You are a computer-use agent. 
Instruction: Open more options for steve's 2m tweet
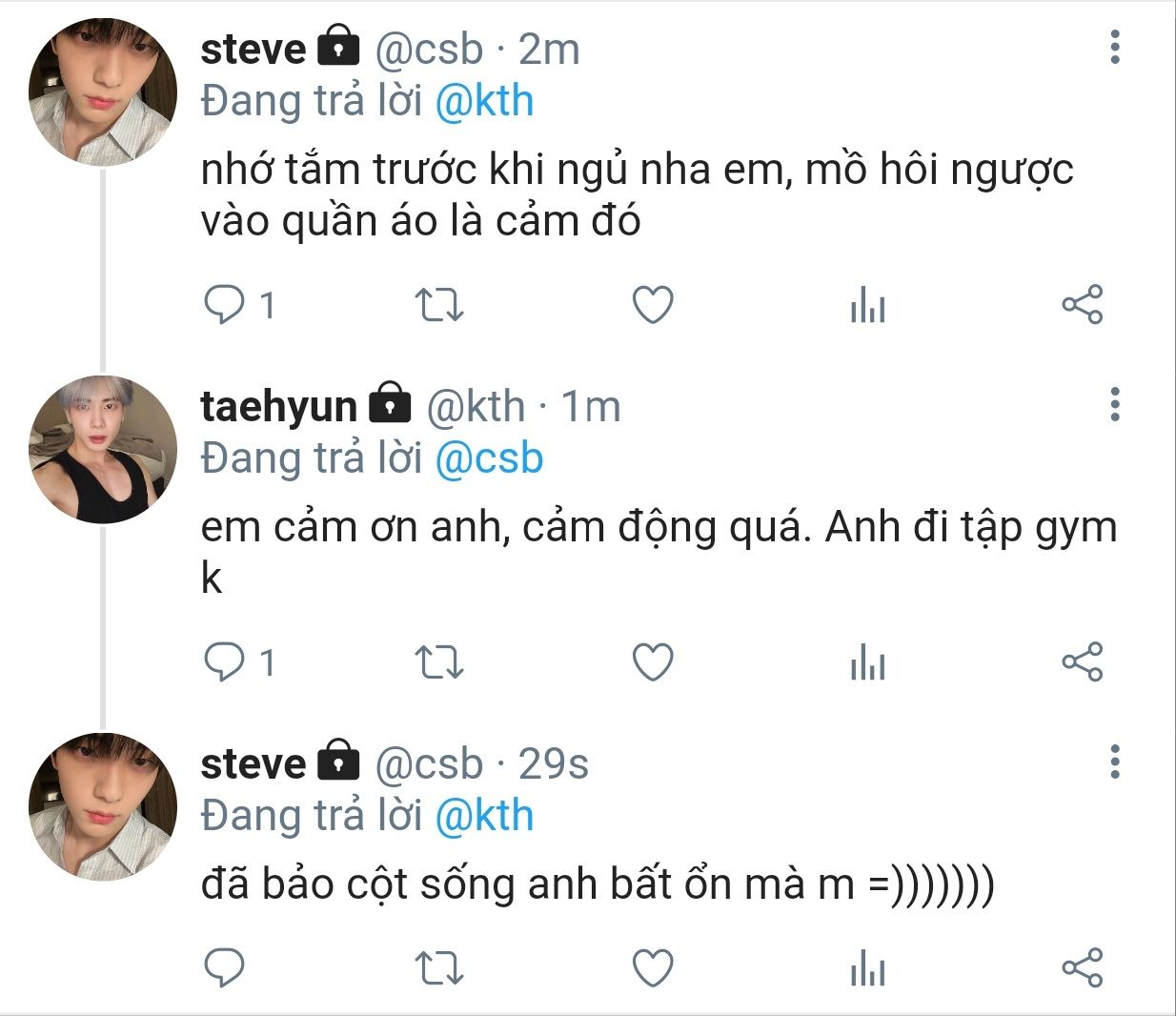1115,48
